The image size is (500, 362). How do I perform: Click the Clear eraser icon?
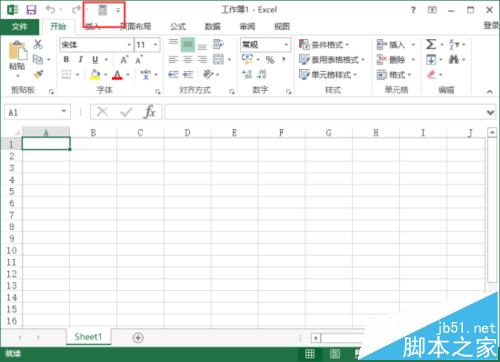(431, 74)
